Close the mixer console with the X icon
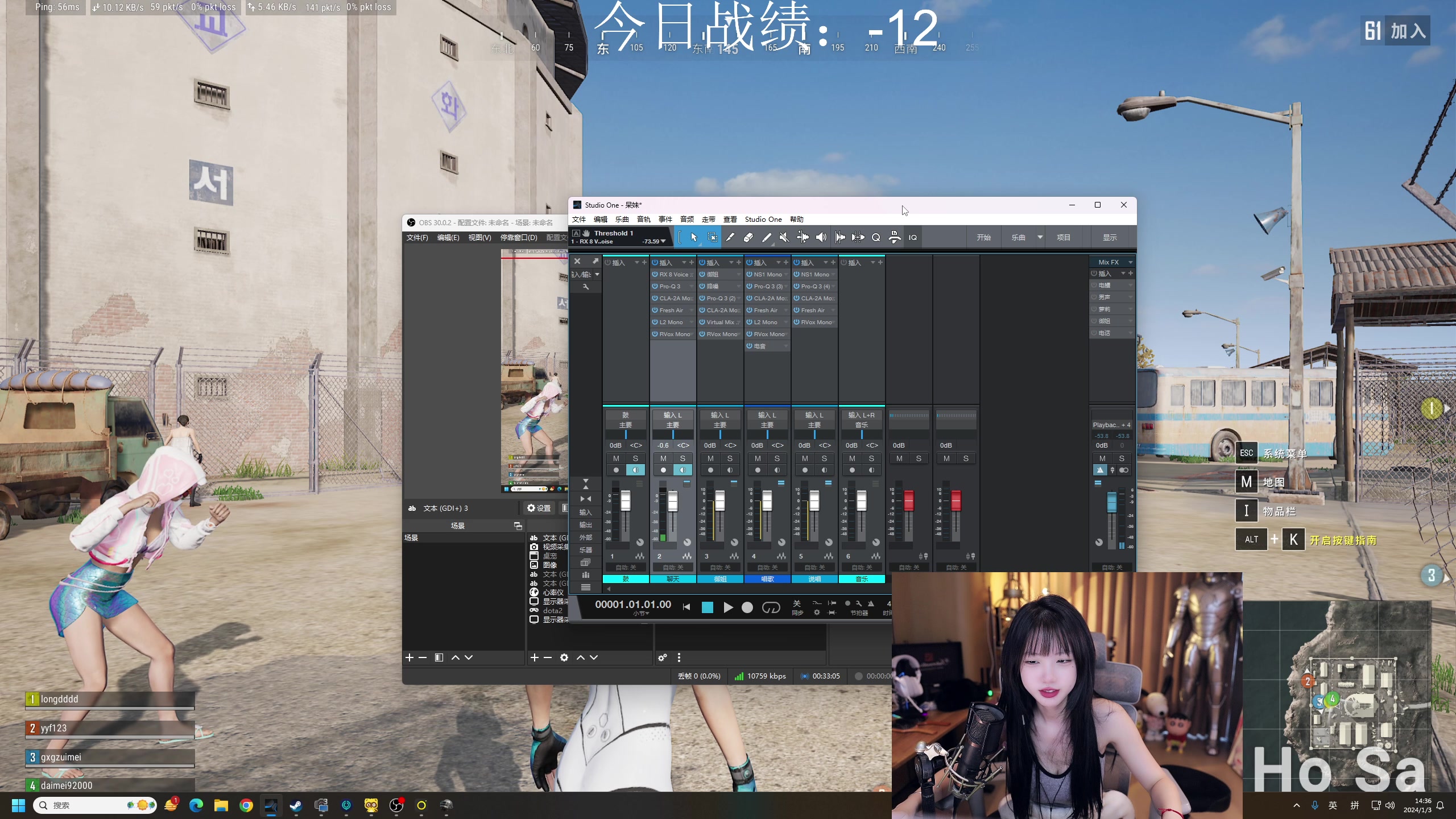This screenshot has height=819, width=1456. [x=577, y=261]
